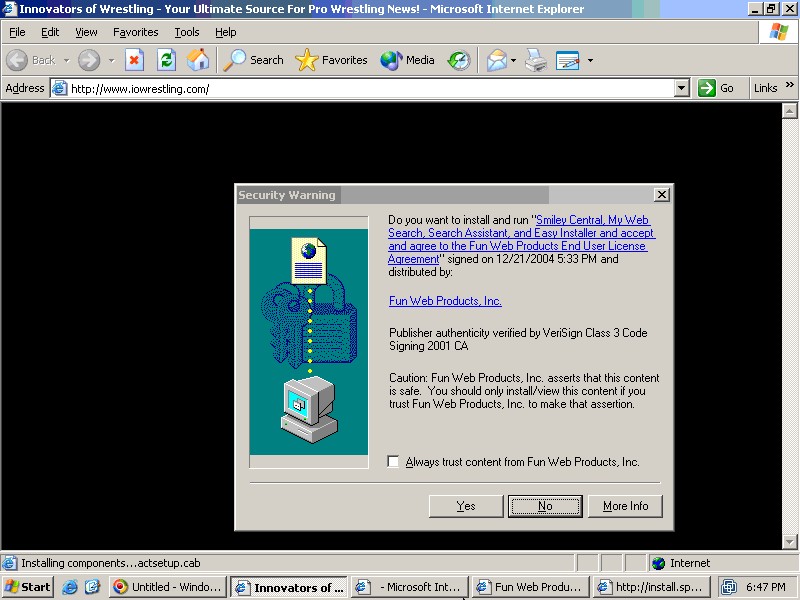Click the status bar page icon
800x600 pixels.
tap(9, 563)
